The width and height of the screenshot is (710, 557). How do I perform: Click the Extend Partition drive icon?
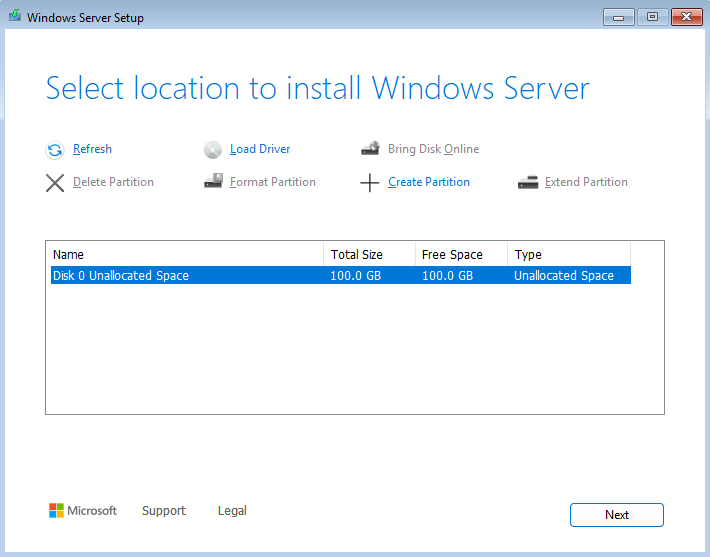[528, 182]
